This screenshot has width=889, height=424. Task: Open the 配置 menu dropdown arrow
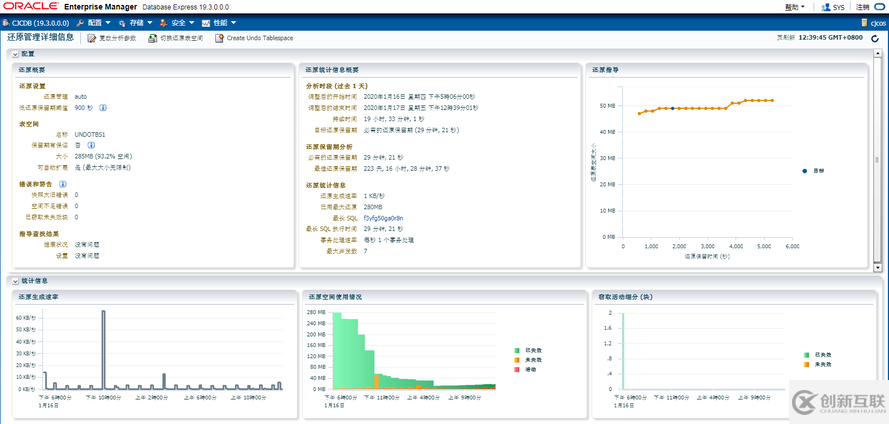[x=108, y=23]
